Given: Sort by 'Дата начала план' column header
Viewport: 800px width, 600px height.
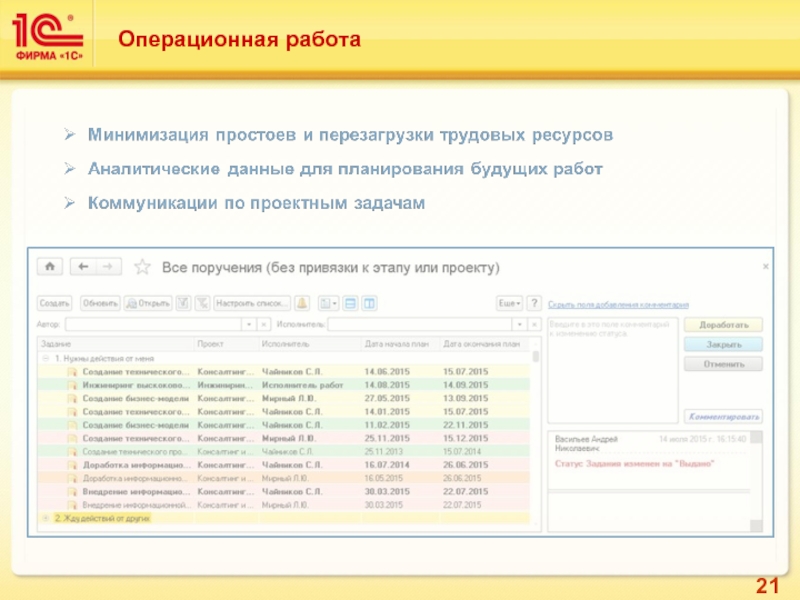Looking at the screenshot, I should click(397, 344).
